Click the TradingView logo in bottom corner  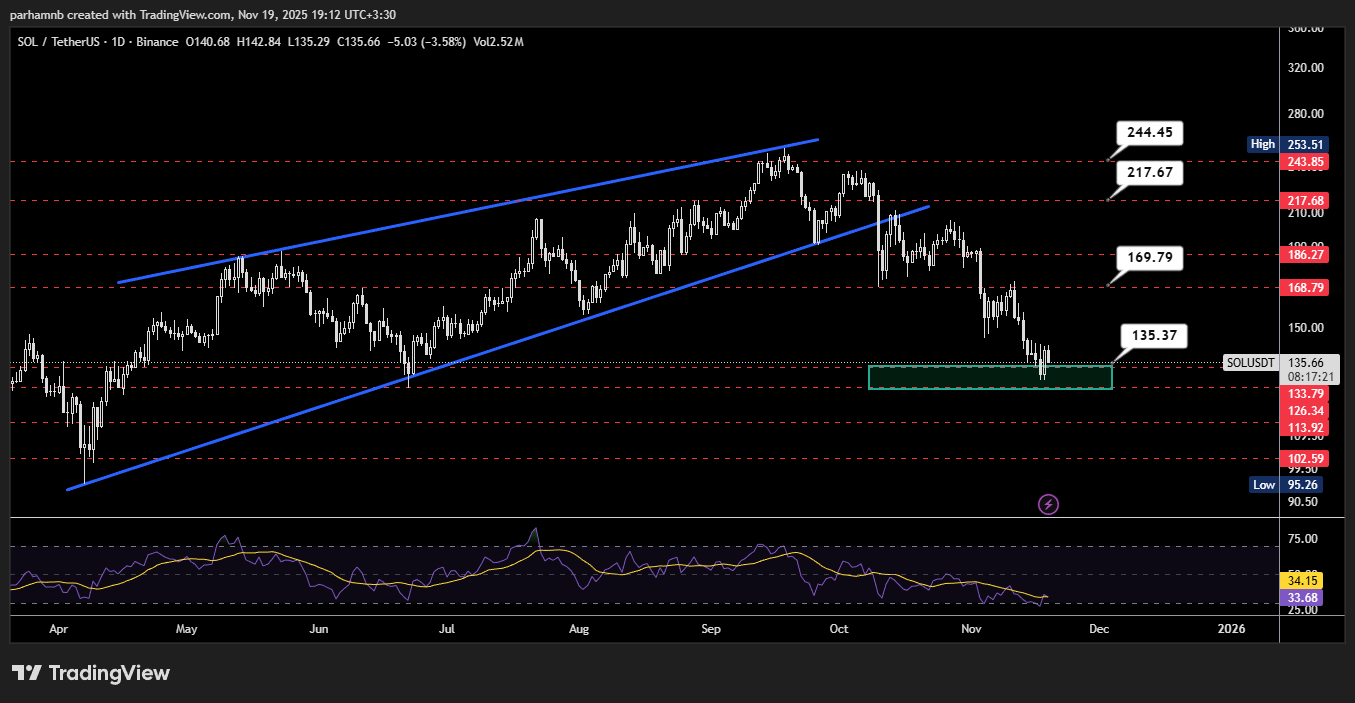click(91, 673)
